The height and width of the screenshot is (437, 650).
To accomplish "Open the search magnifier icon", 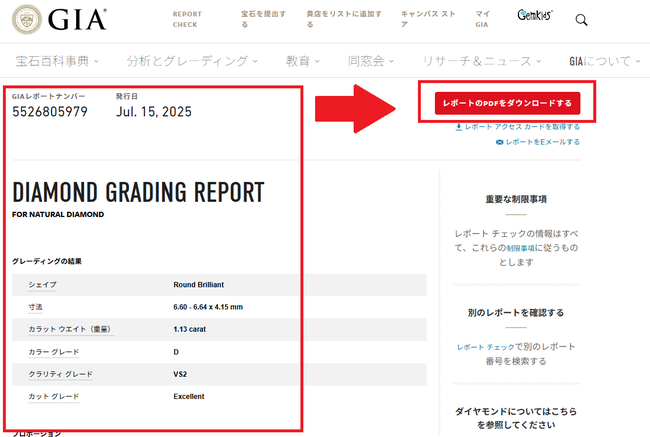I will tap(581, 19).
